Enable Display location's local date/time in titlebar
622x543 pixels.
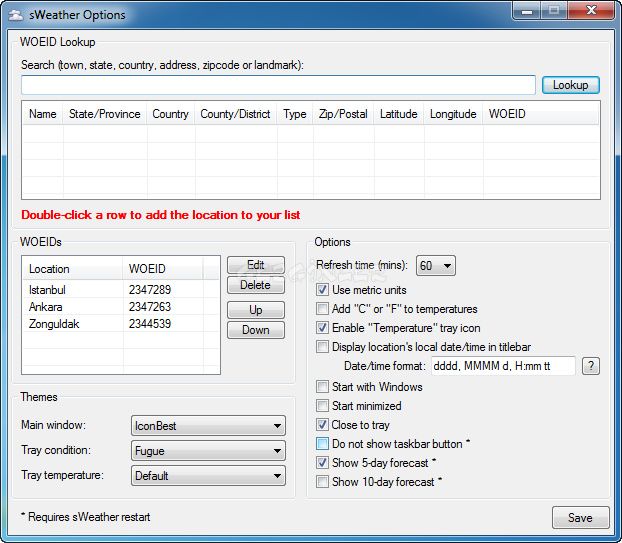point(322,347)
